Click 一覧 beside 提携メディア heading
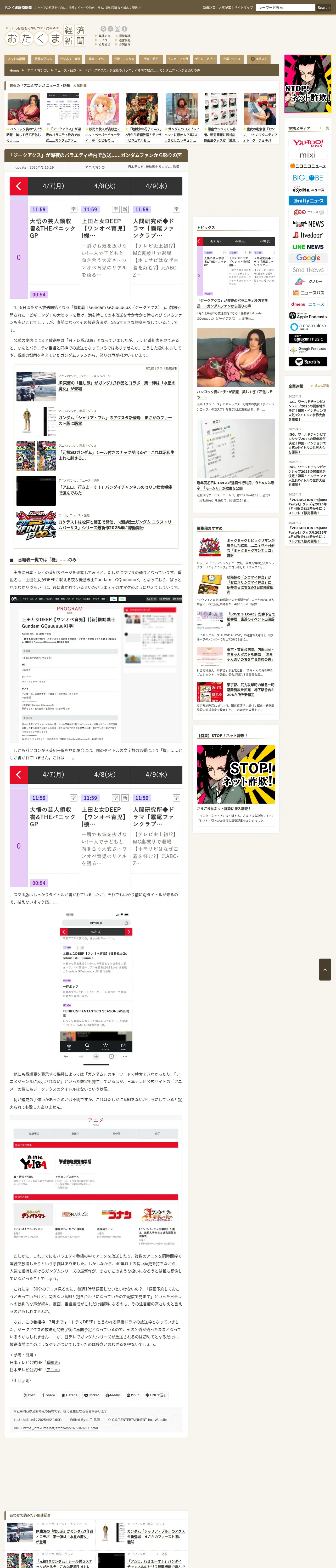This screenshot has height=1568, width=336. point(326,128)
